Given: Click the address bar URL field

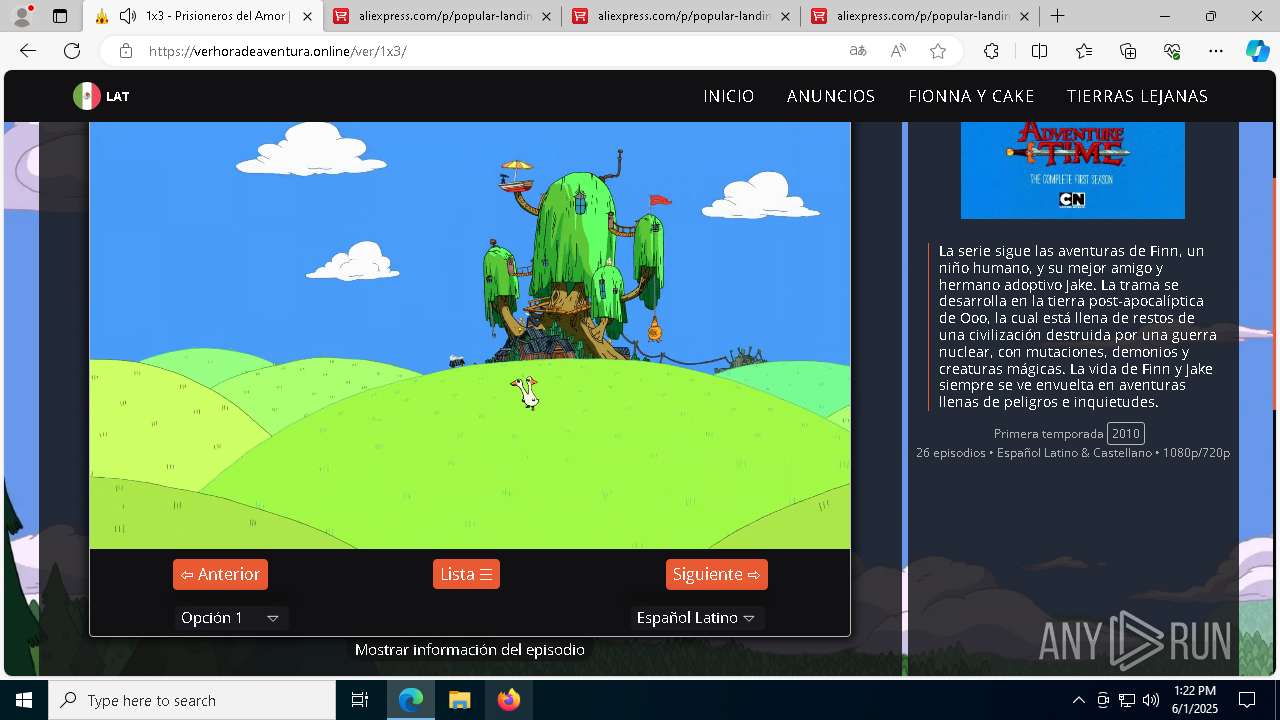Looking at the screenshot, I should [490, 51].
